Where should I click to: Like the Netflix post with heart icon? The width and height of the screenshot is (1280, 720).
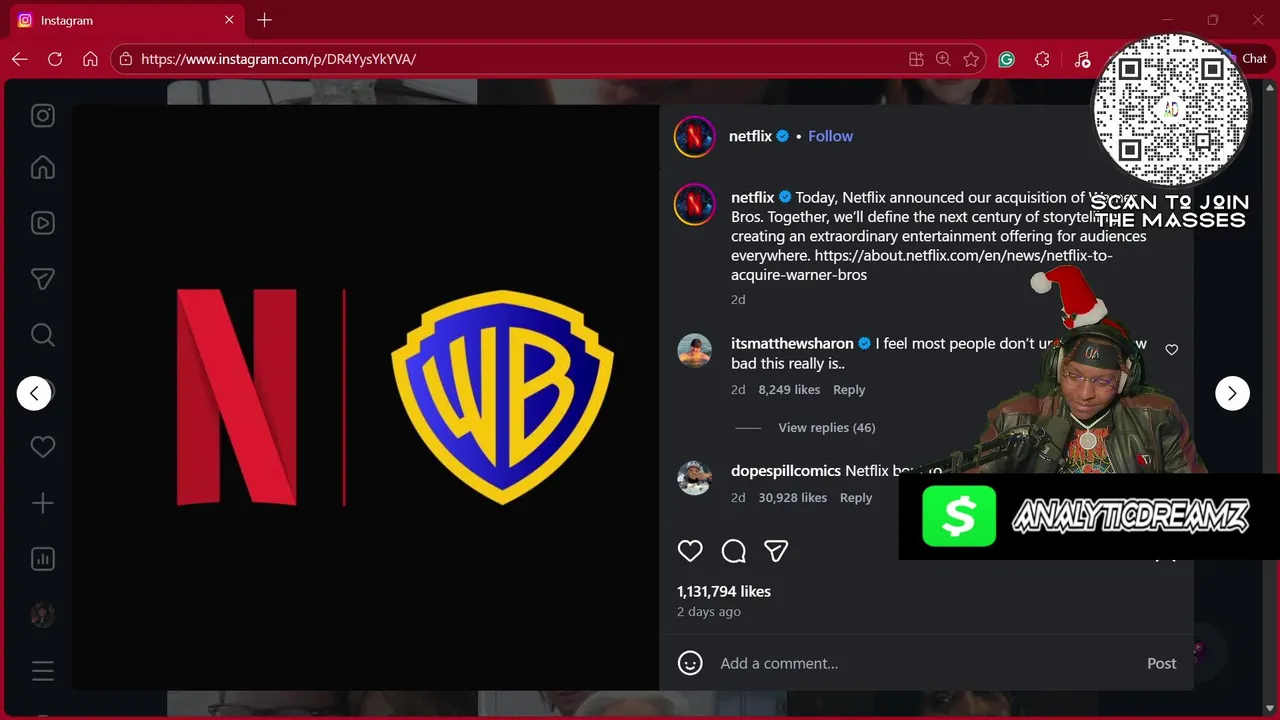click(690, 551)
